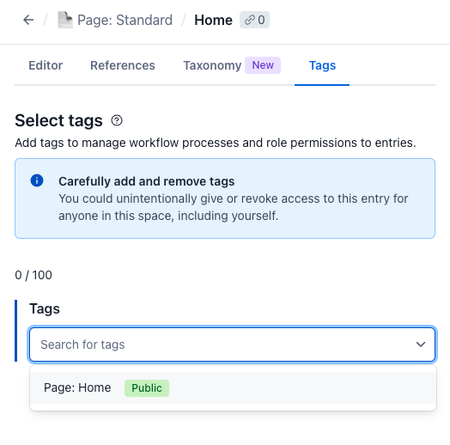Image resolution: width=450 pixels, height=445 pixels.
Task: Click the Carefully add and remove tags heading
Action: tap(147, 181)
